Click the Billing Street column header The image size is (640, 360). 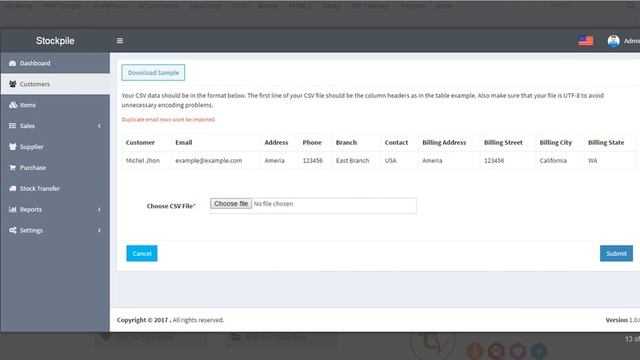pos(503,142)
